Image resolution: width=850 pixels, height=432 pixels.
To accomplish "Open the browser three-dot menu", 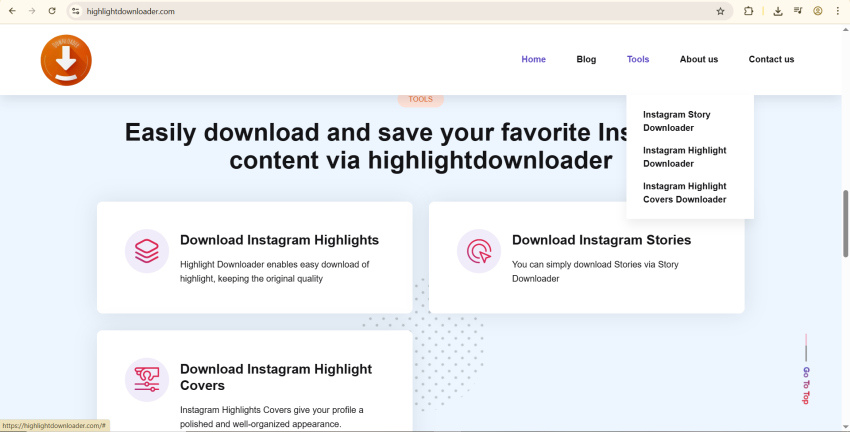I will click(x=838, y=11).
